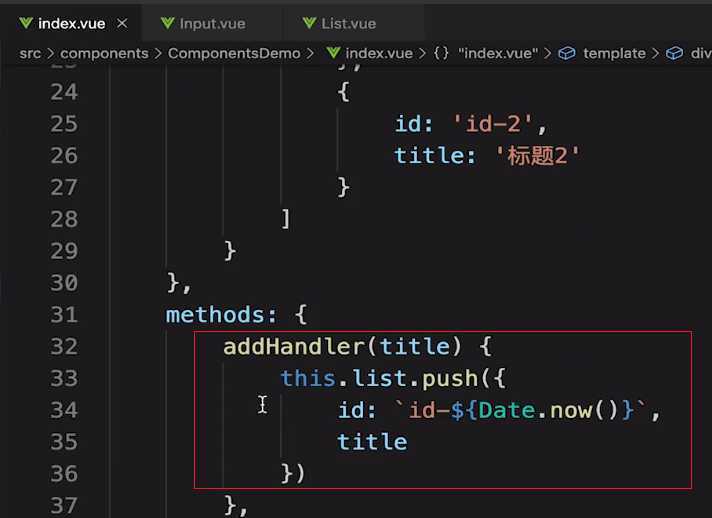Click Vue icon on Input.vue tab
Viewport: 712px width, 518px height.
(x=168, y=23)
